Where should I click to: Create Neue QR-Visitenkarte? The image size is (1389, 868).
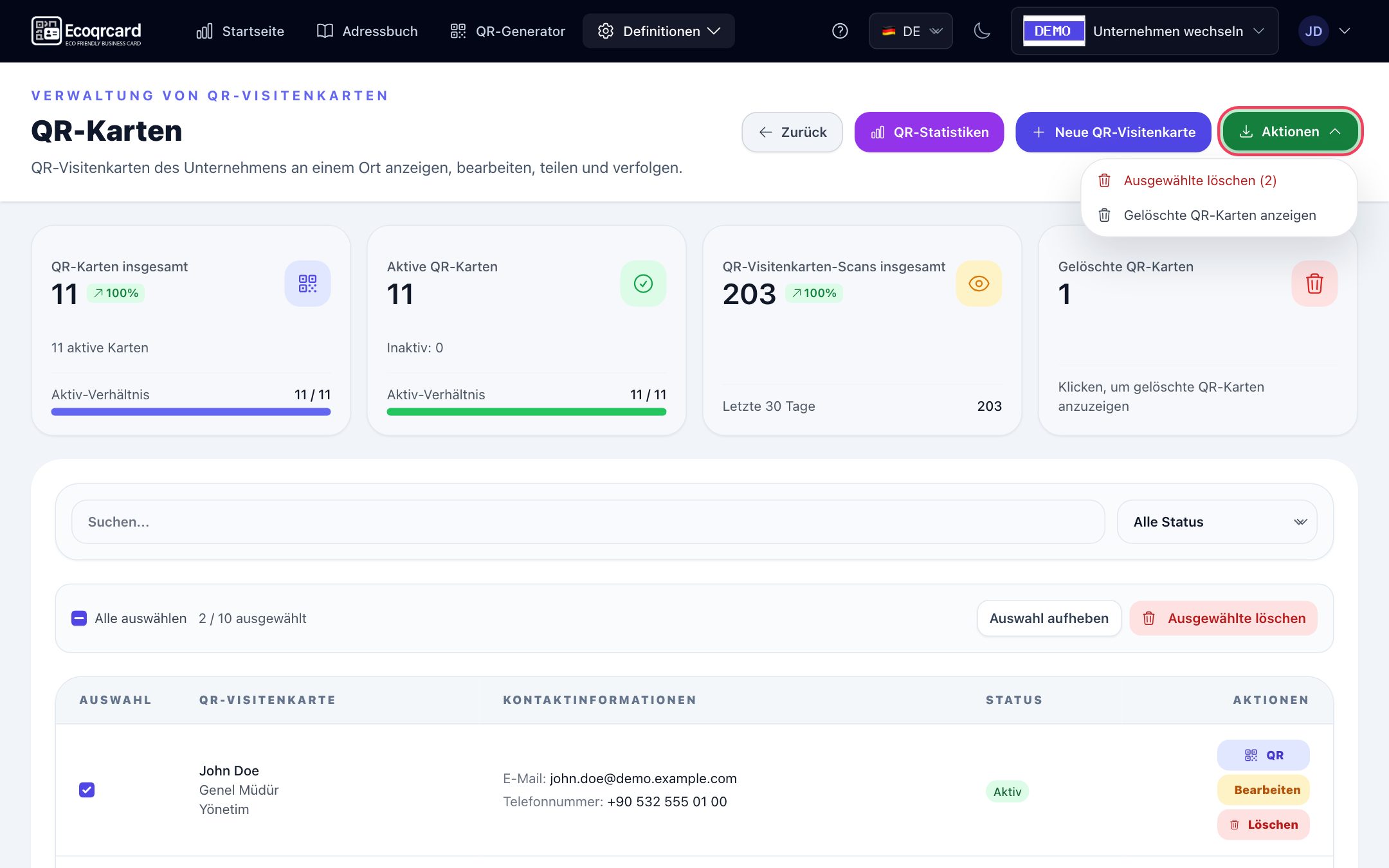[x=1113, y=132]
